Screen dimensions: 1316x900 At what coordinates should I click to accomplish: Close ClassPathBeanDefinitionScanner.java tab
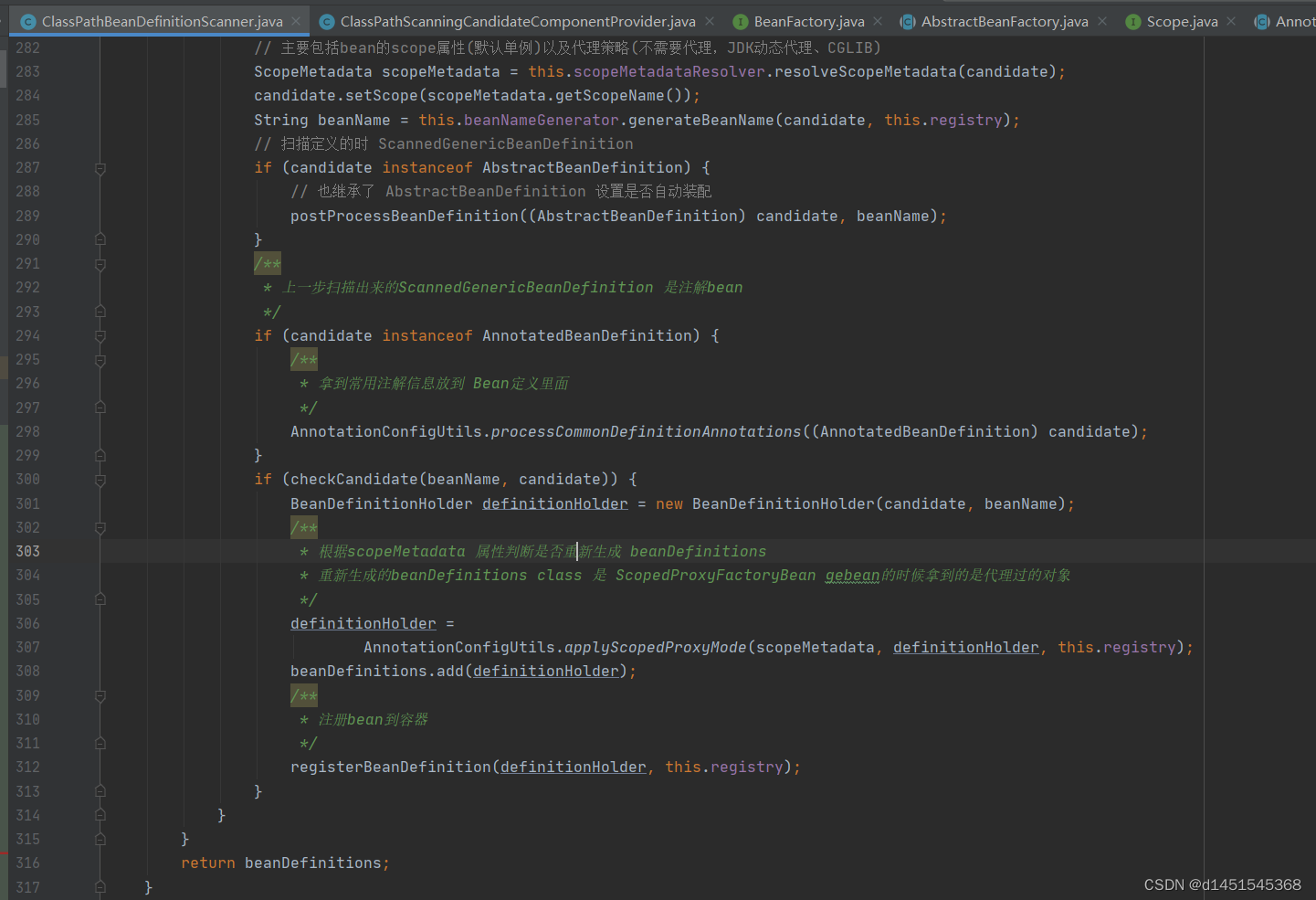[296, 21]
